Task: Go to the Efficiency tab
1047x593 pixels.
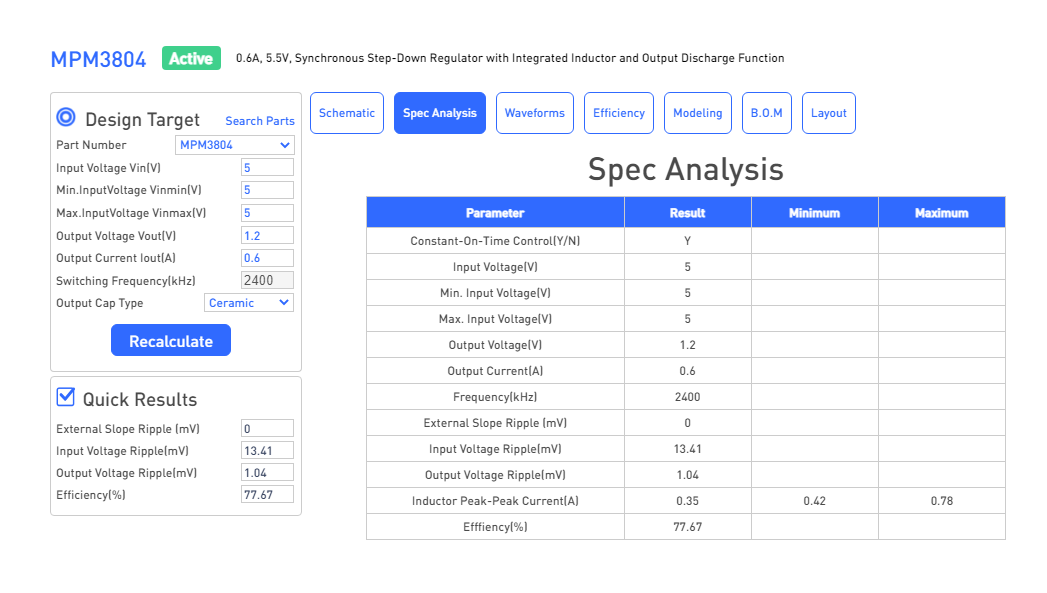Action: coord(619,113)
